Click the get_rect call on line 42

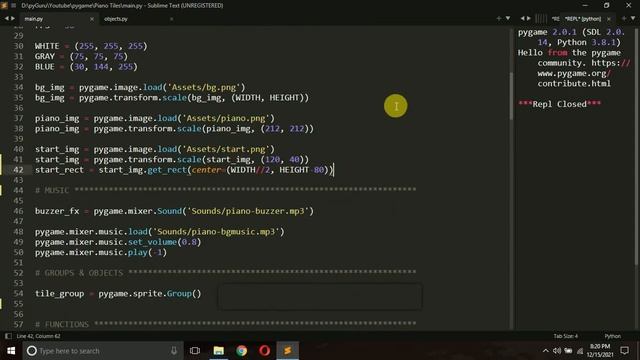[x=167, y=170]
